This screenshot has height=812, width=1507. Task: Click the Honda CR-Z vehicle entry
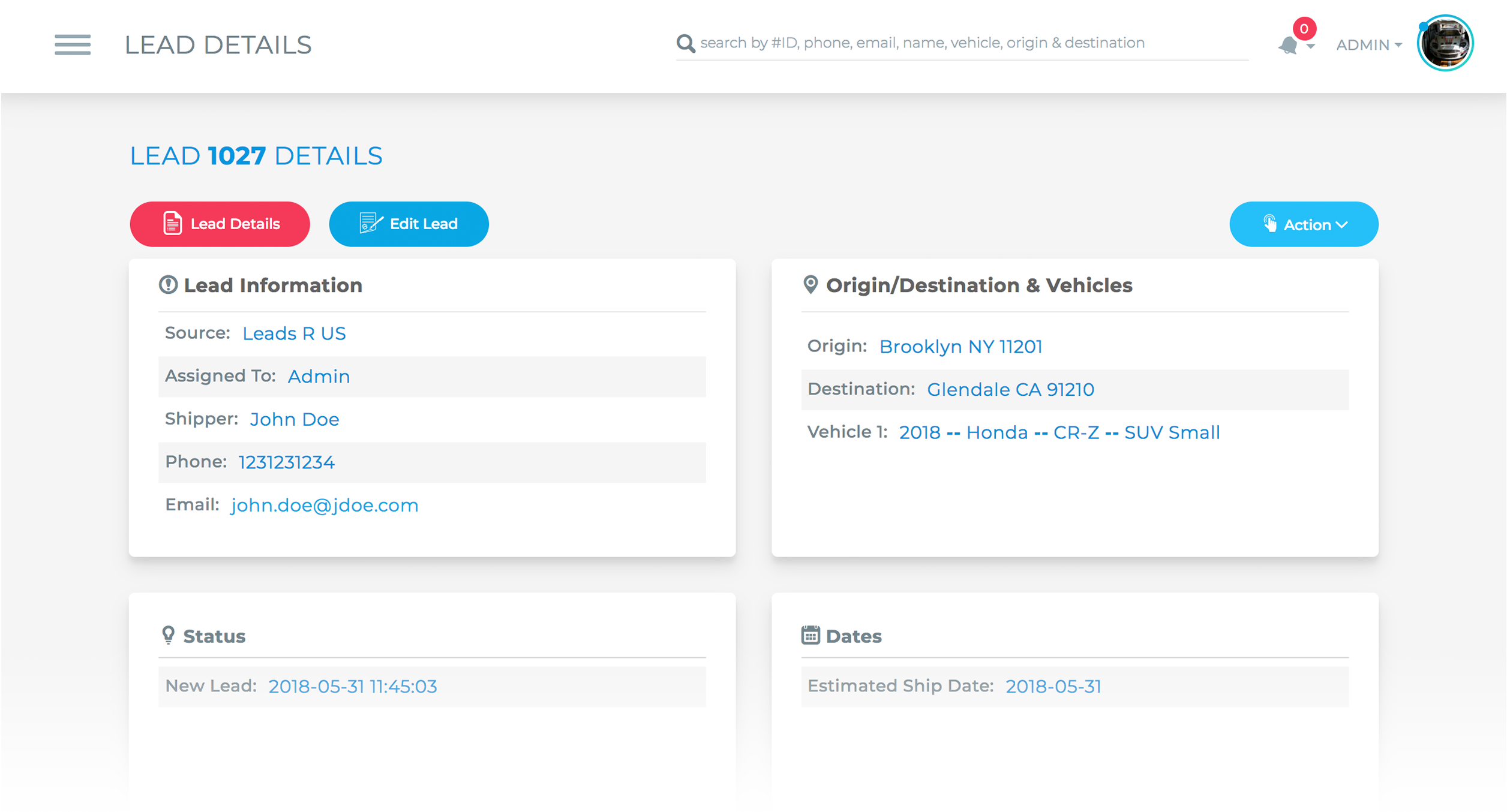pos(1059,432)
